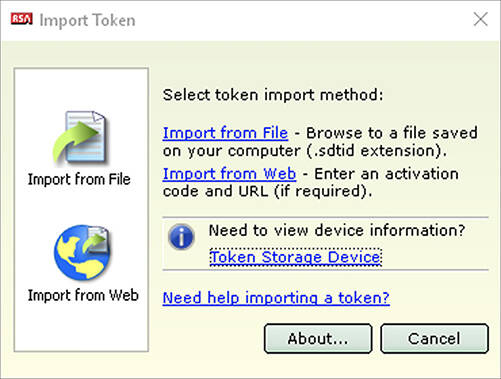Open the Token Storage Device link

click(x=296, y=257)
